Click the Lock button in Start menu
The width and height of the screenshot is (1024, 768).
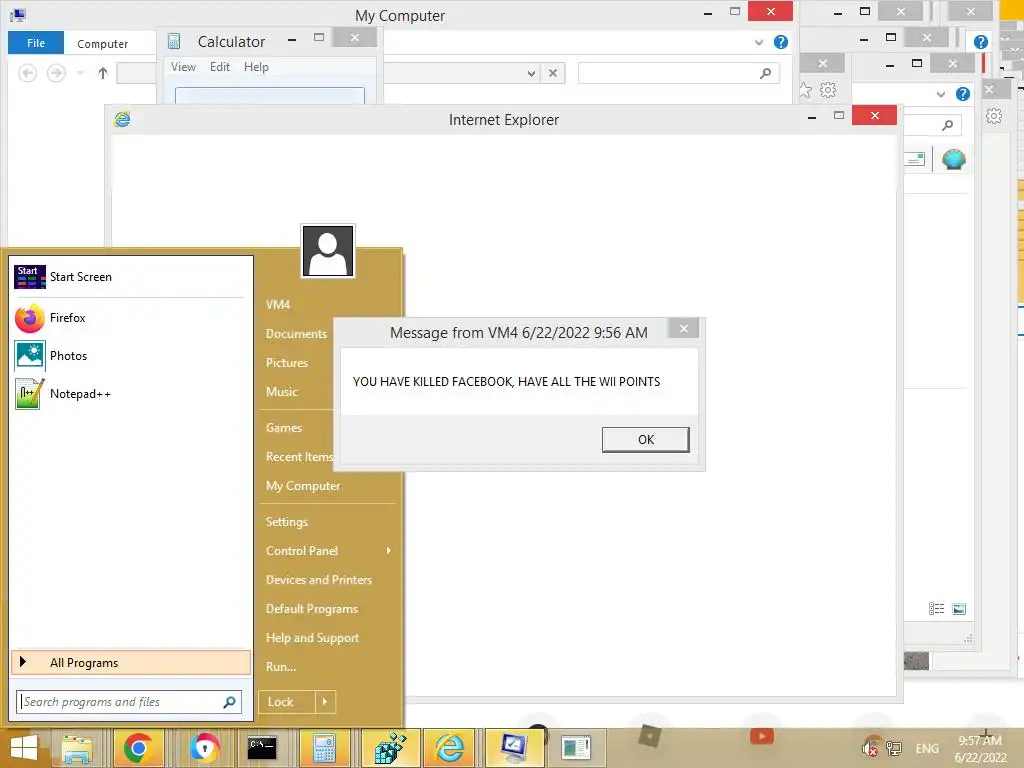pyautogui.click(x=287, y=702)
